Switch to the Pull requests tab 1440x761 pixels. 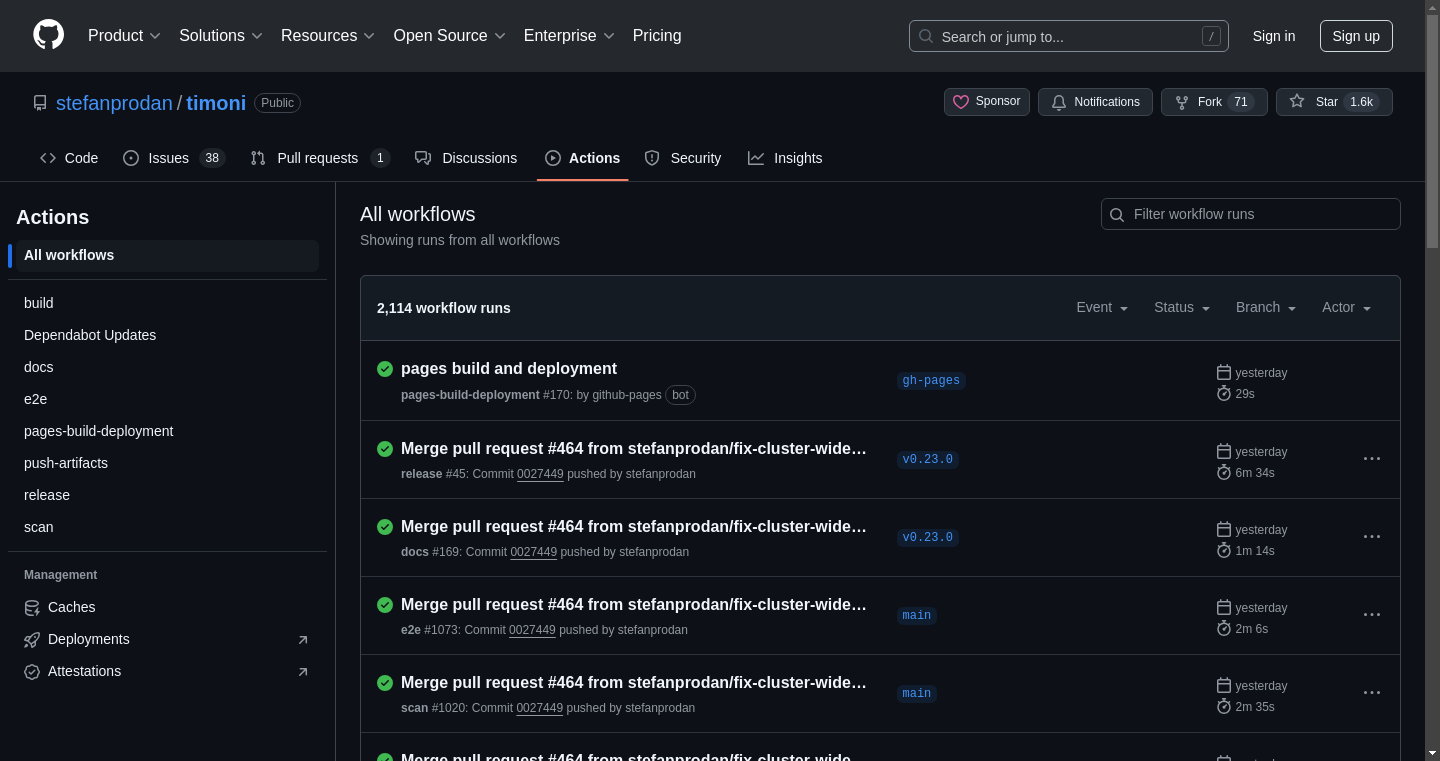(x=320, y=158)
